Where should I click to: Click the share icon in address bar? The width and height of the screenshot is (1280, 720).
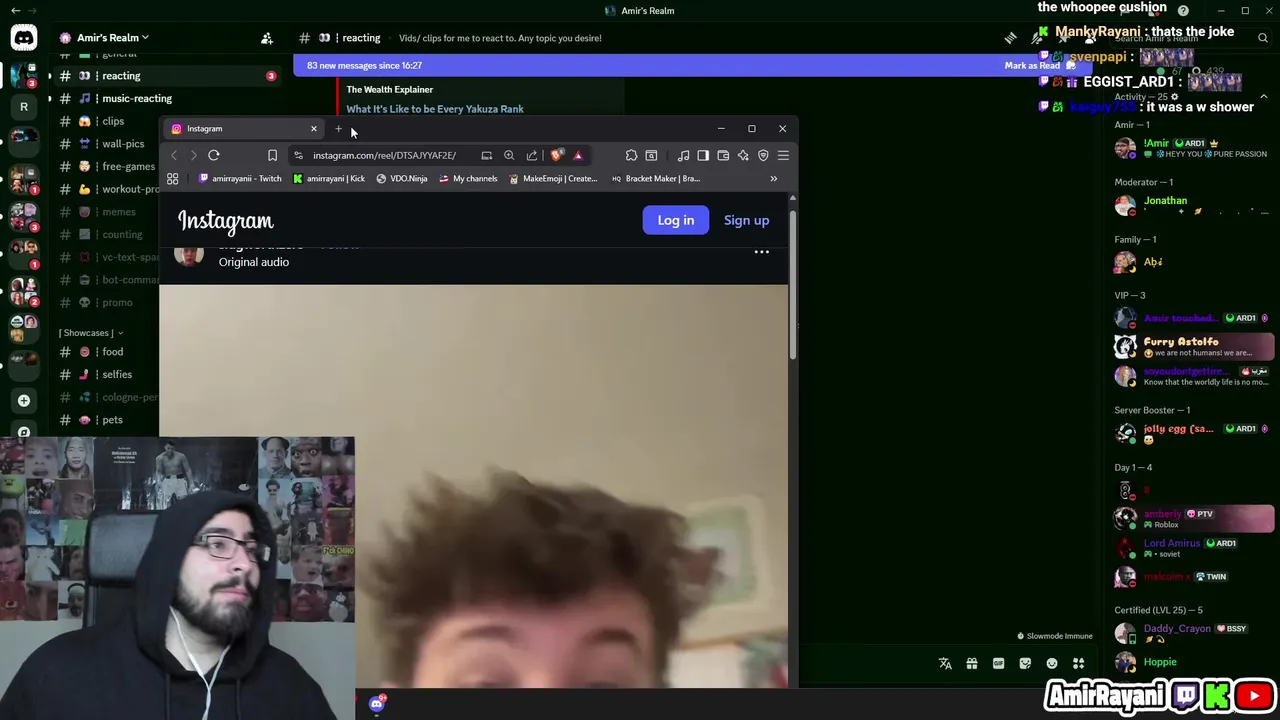[x=532, y=155]
